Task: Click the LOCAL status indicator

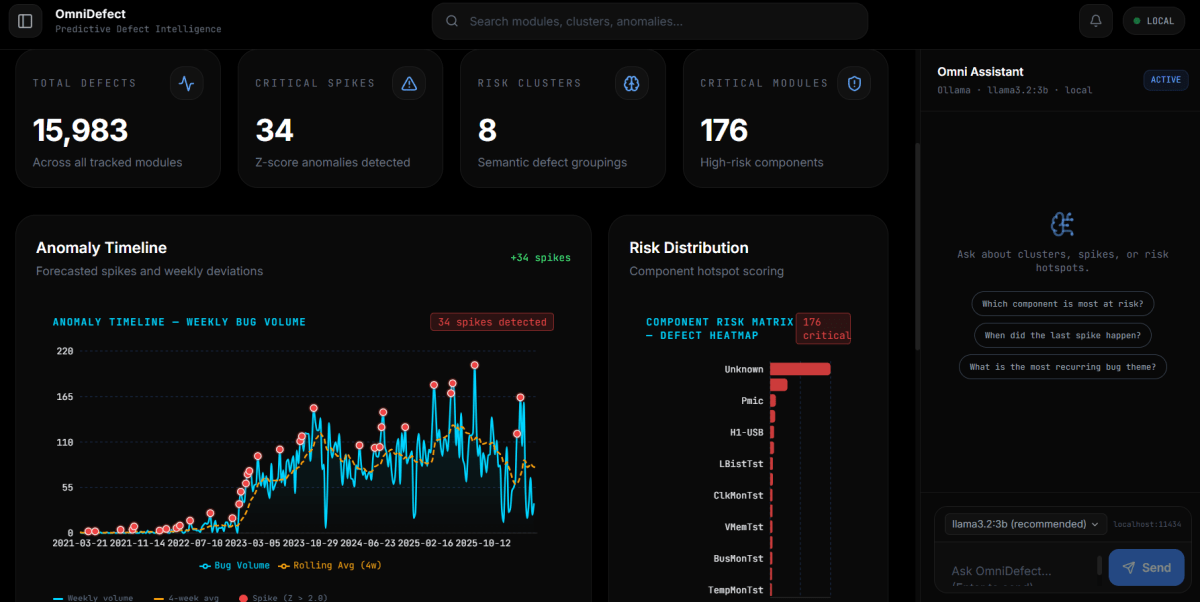Action: pyautogui.click(x=1154, y=21)
